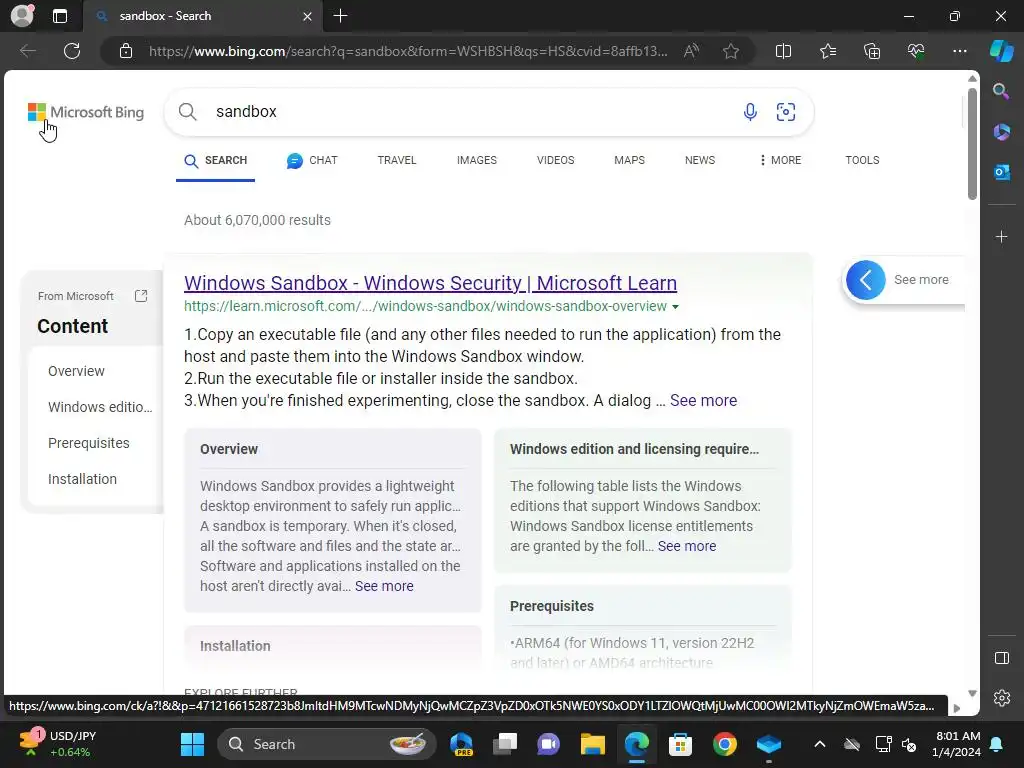Open the USD/JPY widget

coord(57,743)
